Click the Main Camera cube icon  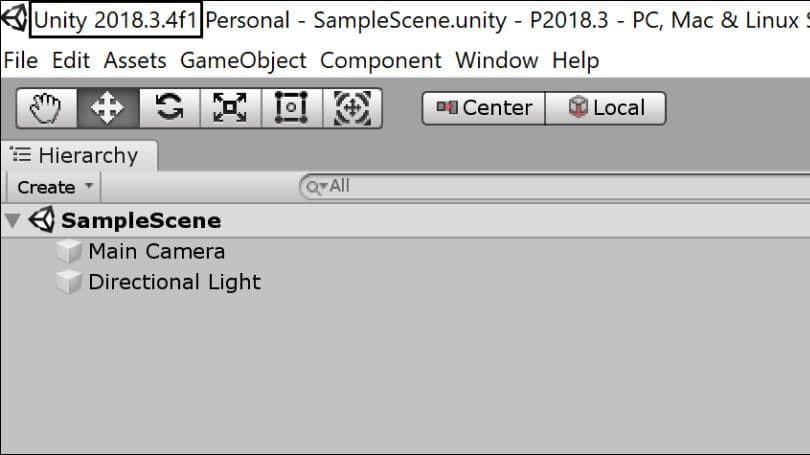click(x=69, y=252)
